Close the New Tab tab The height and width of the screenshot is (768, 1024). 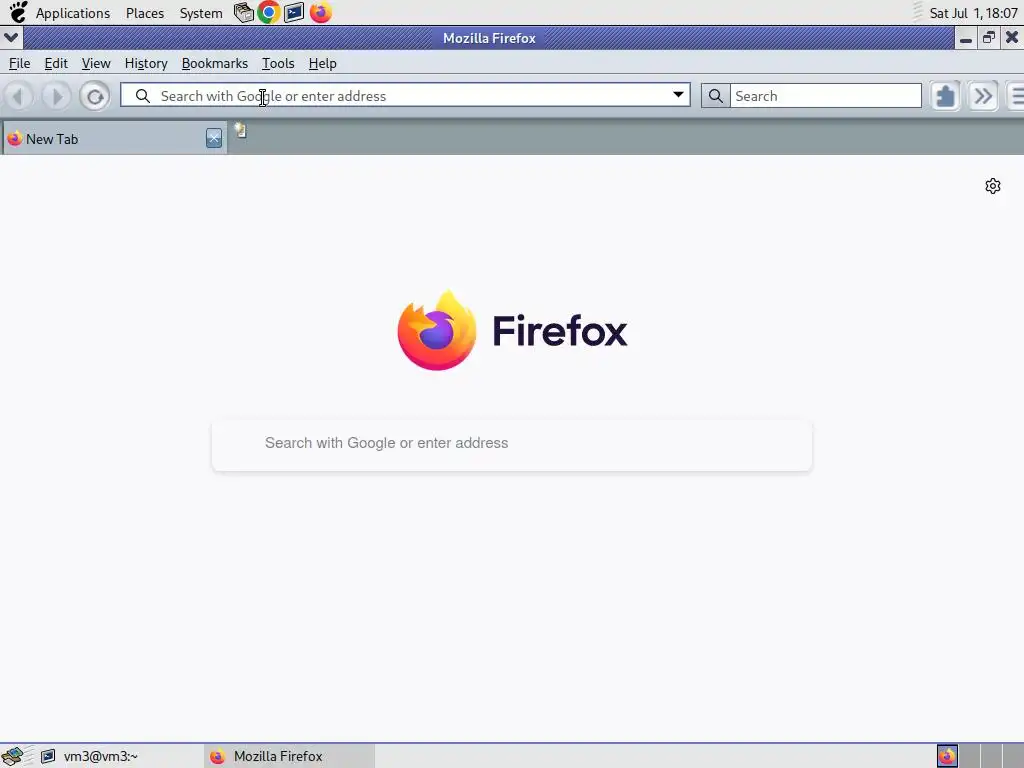coord(214,138)
